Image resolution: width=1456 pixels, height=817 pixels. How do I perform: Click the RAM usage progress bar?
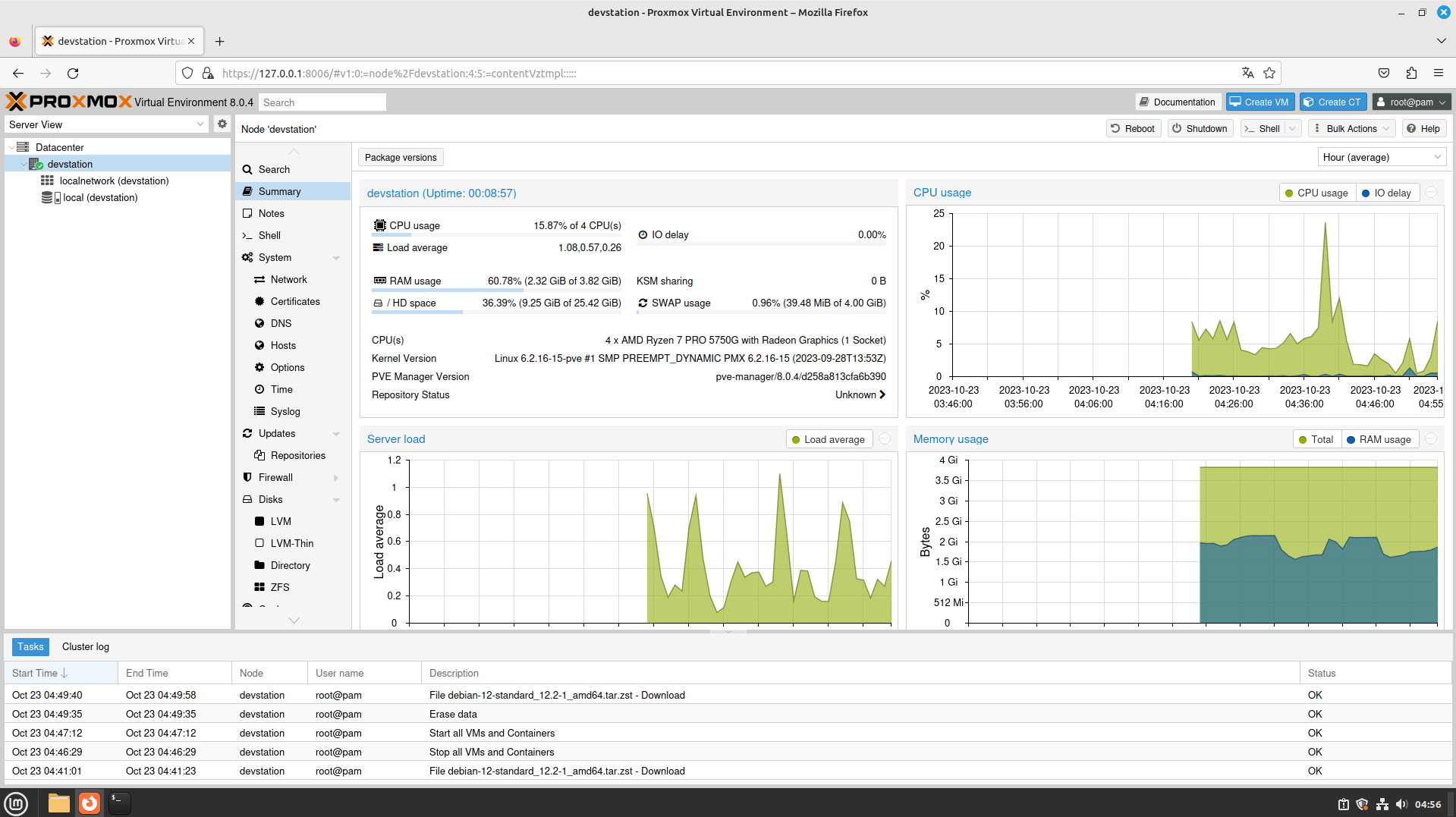pyautogui.click(x=497, y=290)
